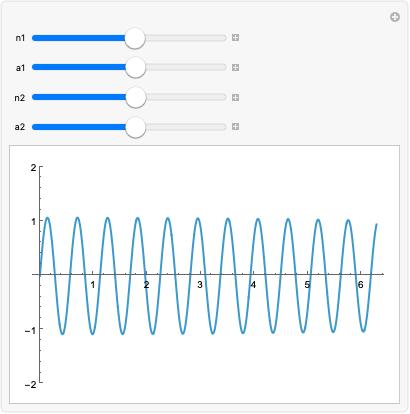Click the n1 slider thumb
The width and height of the screenshot is (410, 414).
point(135,38)
